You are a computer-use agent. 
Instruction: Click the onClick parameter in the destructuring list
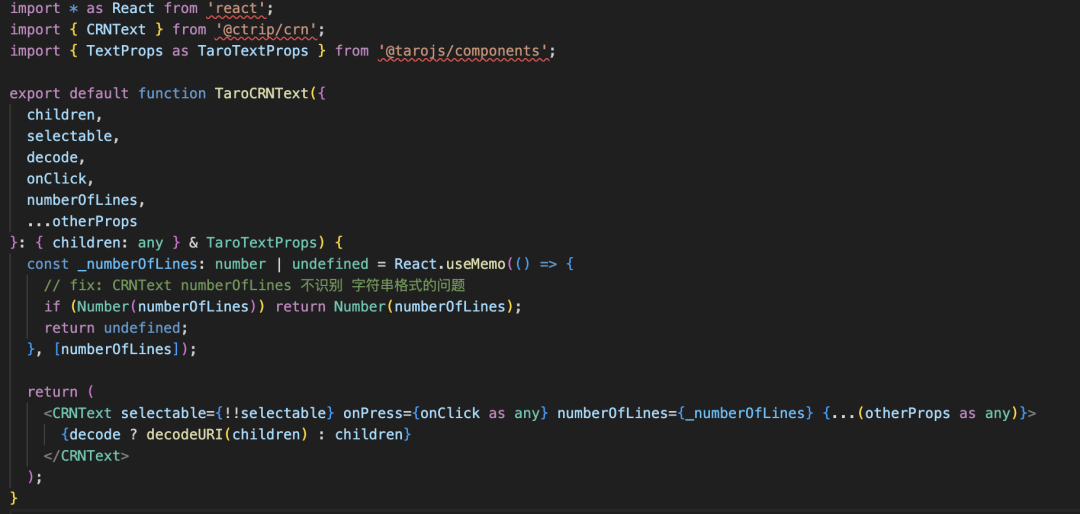tap(56, 179)
